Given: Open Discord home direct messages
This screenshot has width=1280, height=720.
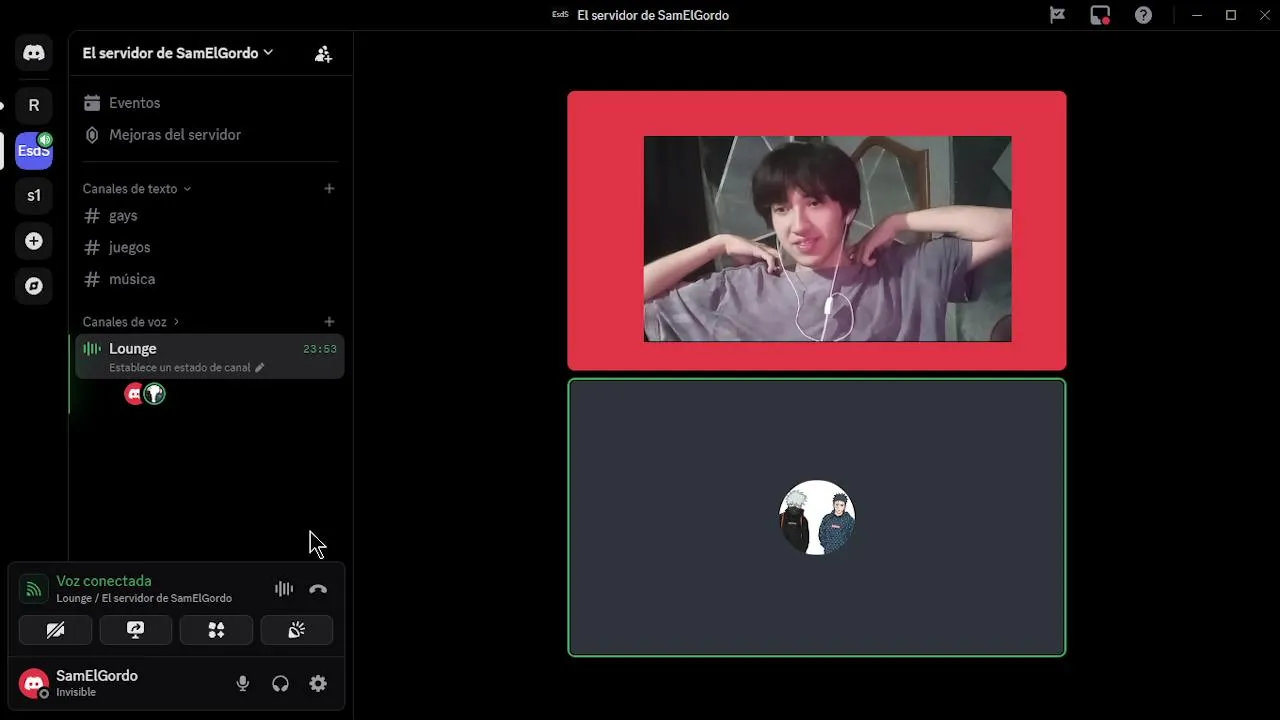Looking at the screenshot, I should (x=34, y=53).
